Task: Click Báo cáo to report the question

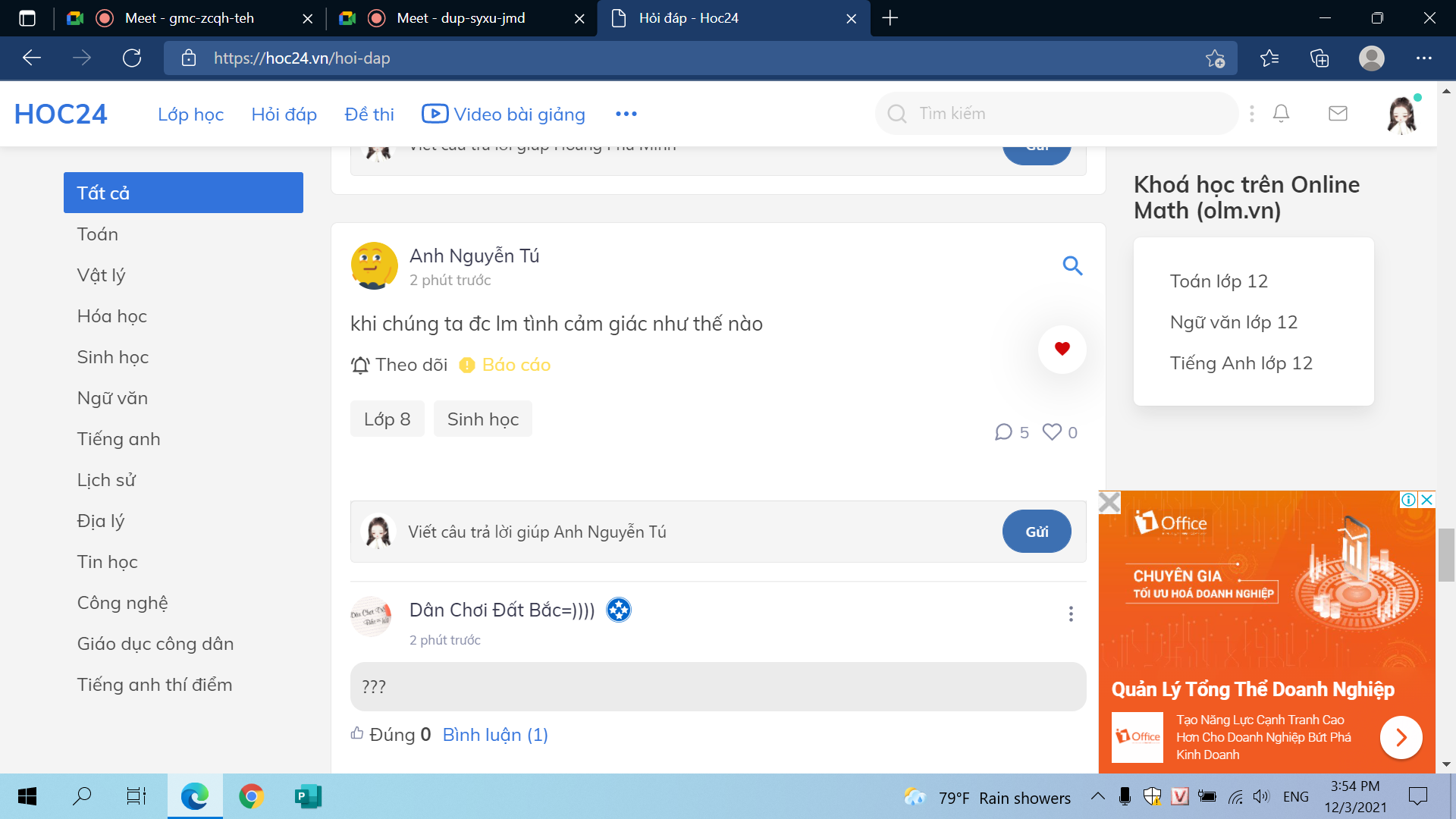Action: pyautogui.click(x=505, y=365)
